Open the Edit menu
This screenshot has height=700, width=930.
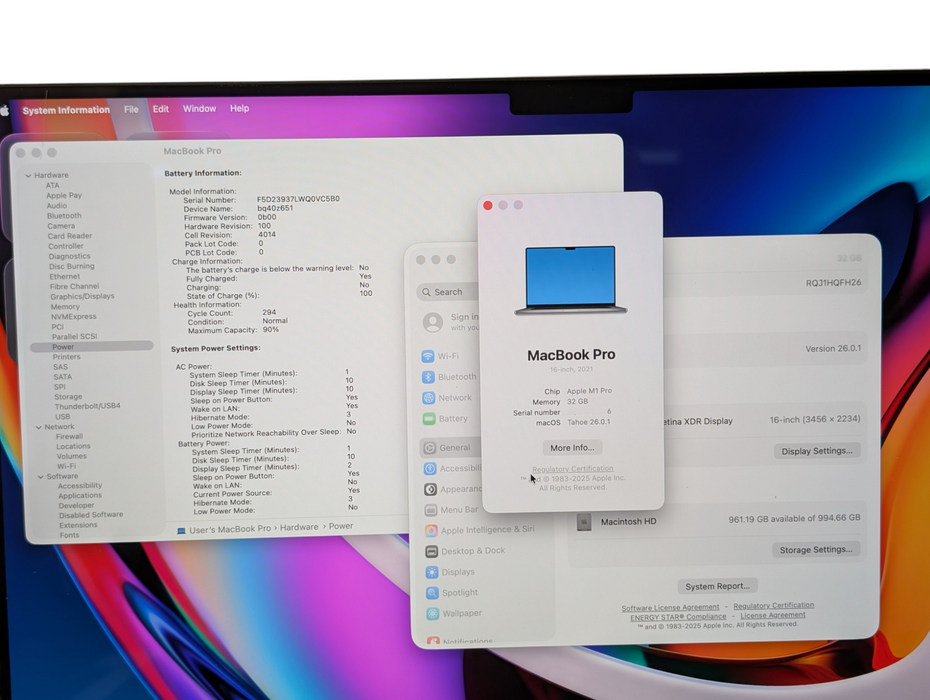pyautogui.click(x=161, y=109)
